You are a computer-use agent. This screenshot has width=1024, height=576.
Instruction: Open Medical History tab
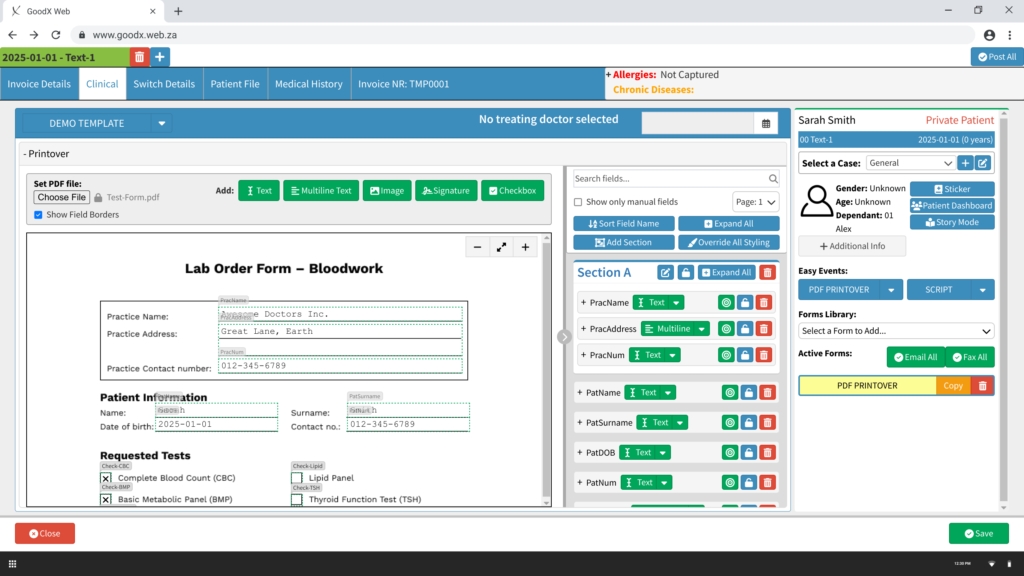309,84
